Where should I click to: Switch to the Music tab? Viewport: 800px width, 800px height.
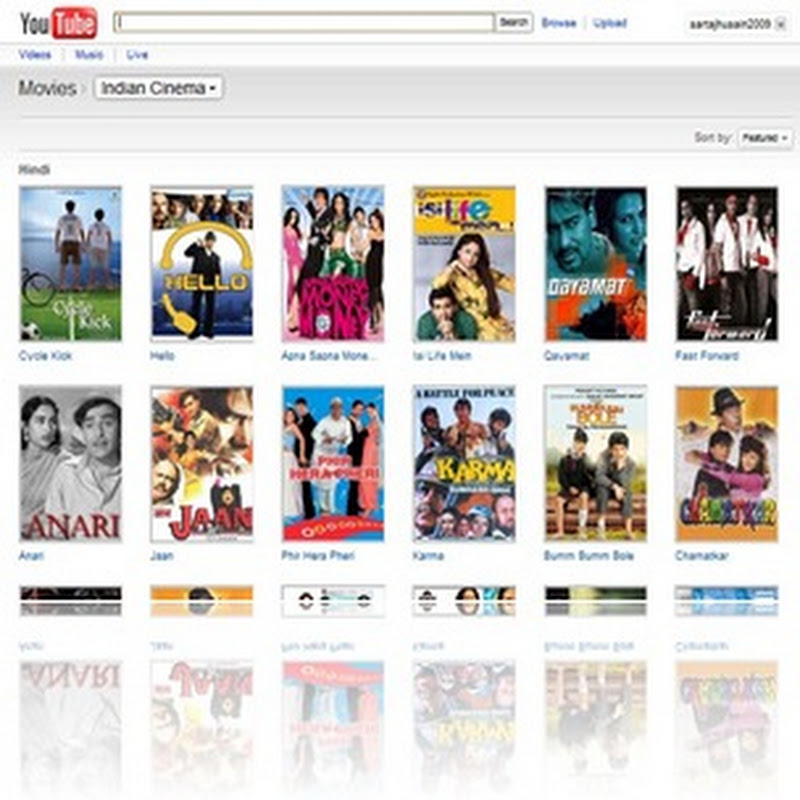click(x=89, y=55)
